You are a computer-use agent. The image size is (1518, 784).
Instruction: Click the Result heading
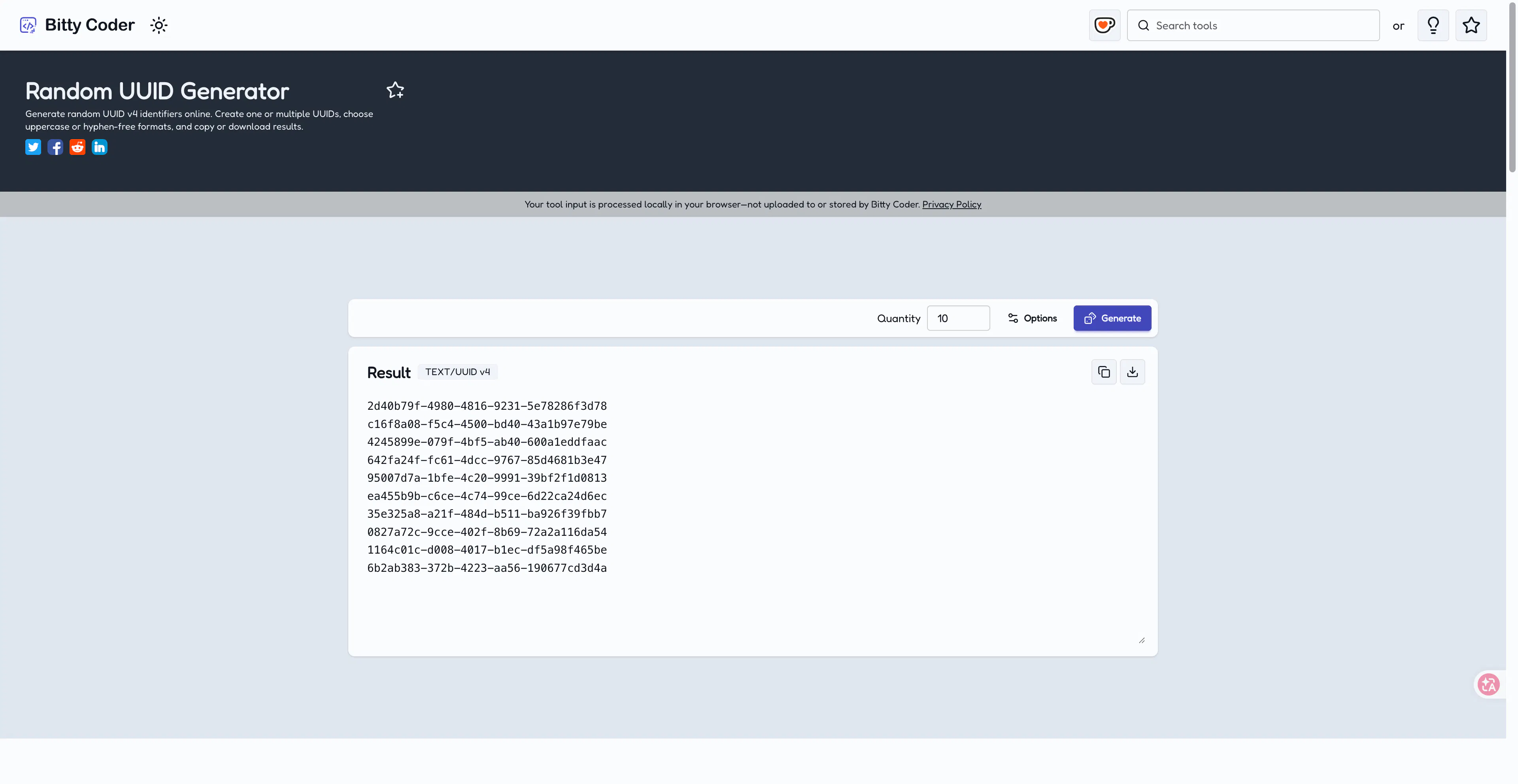pyautogui.click(x=388, y=372)
